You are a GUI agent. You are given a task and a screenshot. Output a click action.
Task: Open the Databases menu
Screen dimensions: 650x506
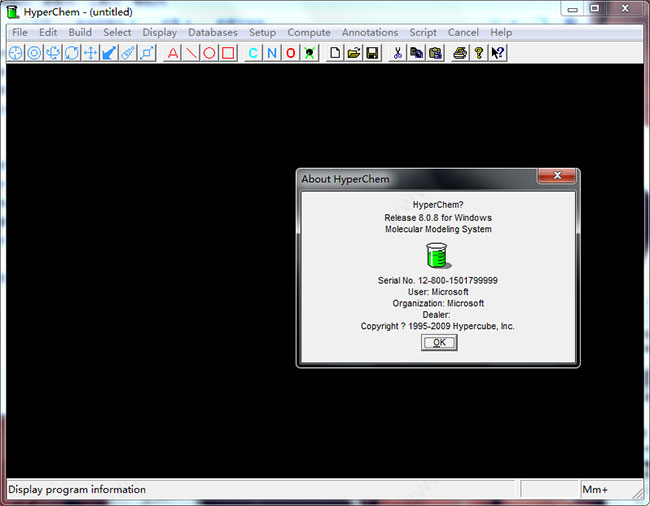point(213,32)
